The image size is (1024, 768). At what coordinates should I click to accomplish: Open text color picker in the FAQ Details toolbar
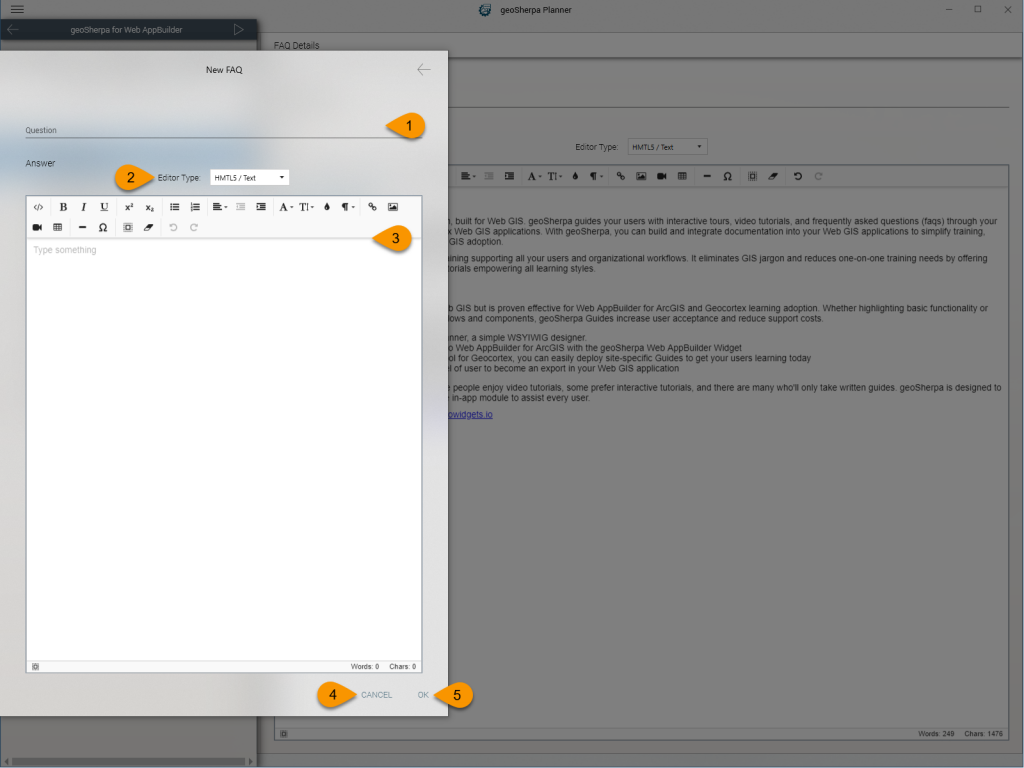coord(575,176)
